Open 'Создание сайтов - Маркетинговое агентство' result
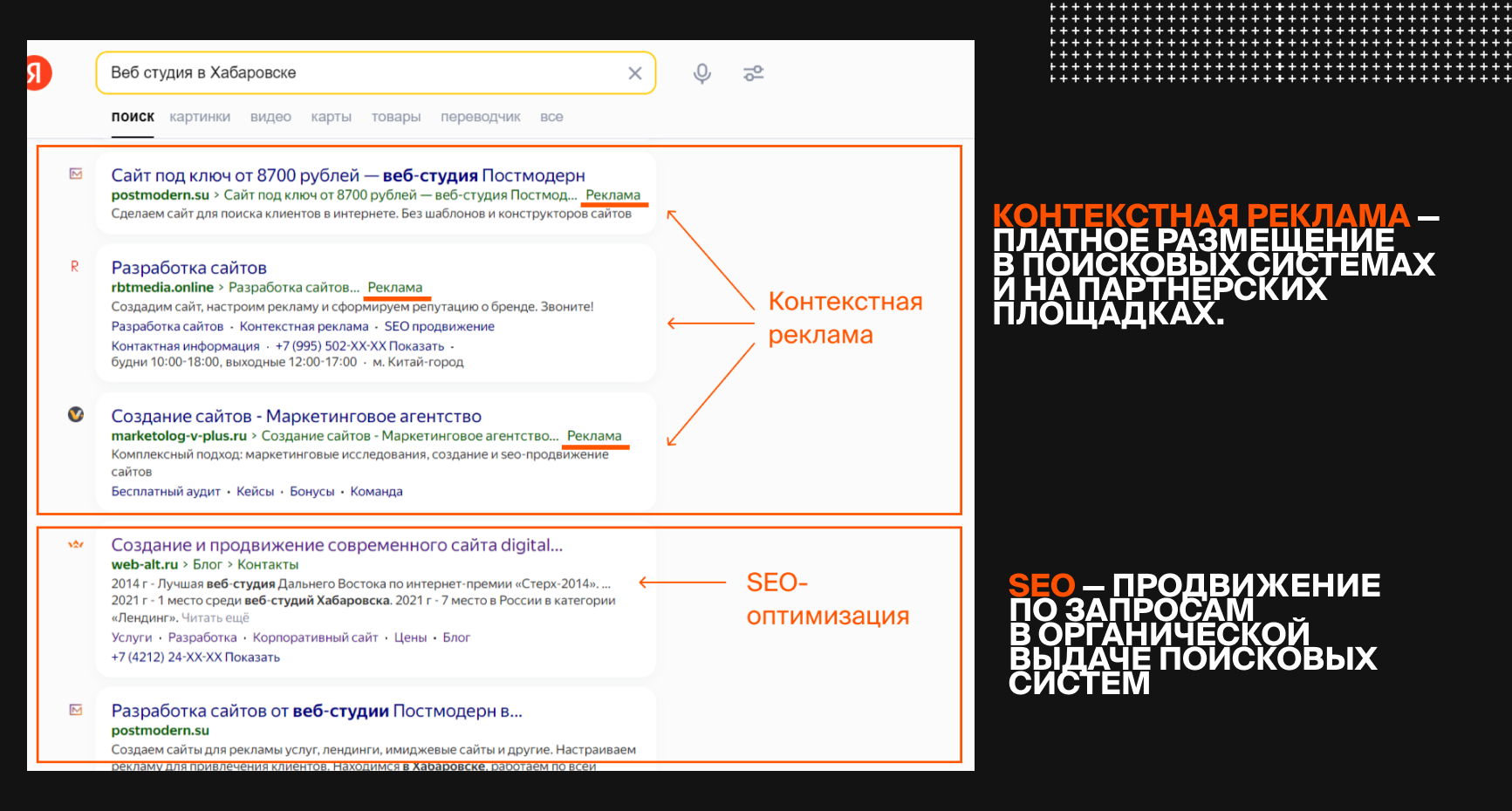The width and height of the screenshot is (1512, 811). point(297,416)
